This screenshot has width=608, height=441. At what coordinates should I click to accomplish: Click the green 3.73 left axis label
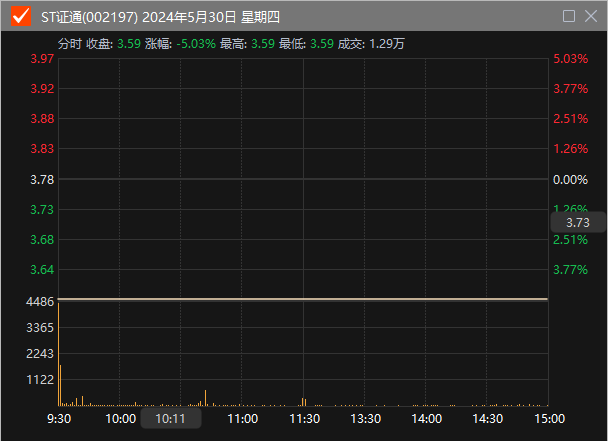tap(42, 210)
